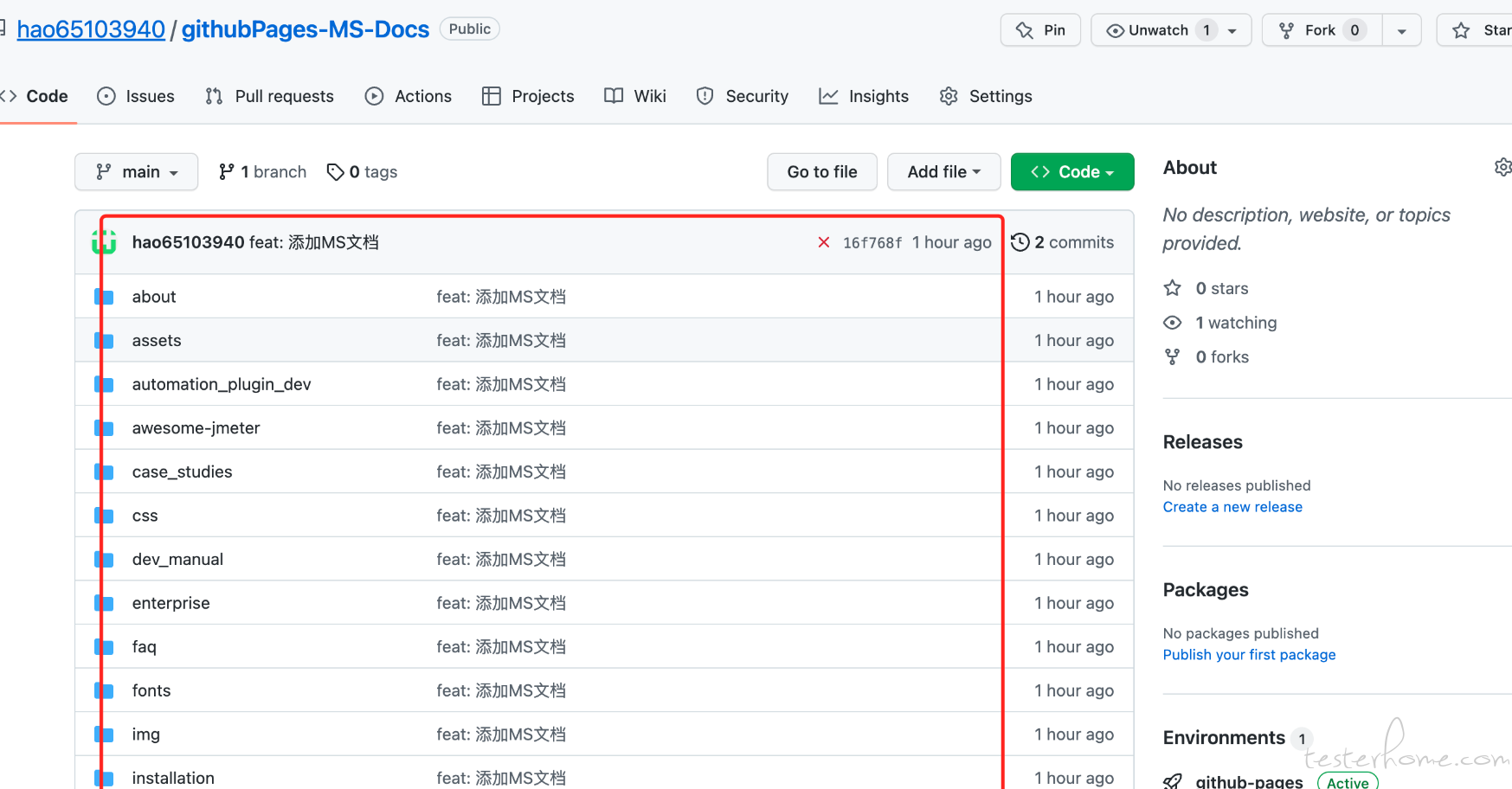Click the about row commit message
Image resolution: width=1512 pixels, height=789 pixels.
[501, 297]
